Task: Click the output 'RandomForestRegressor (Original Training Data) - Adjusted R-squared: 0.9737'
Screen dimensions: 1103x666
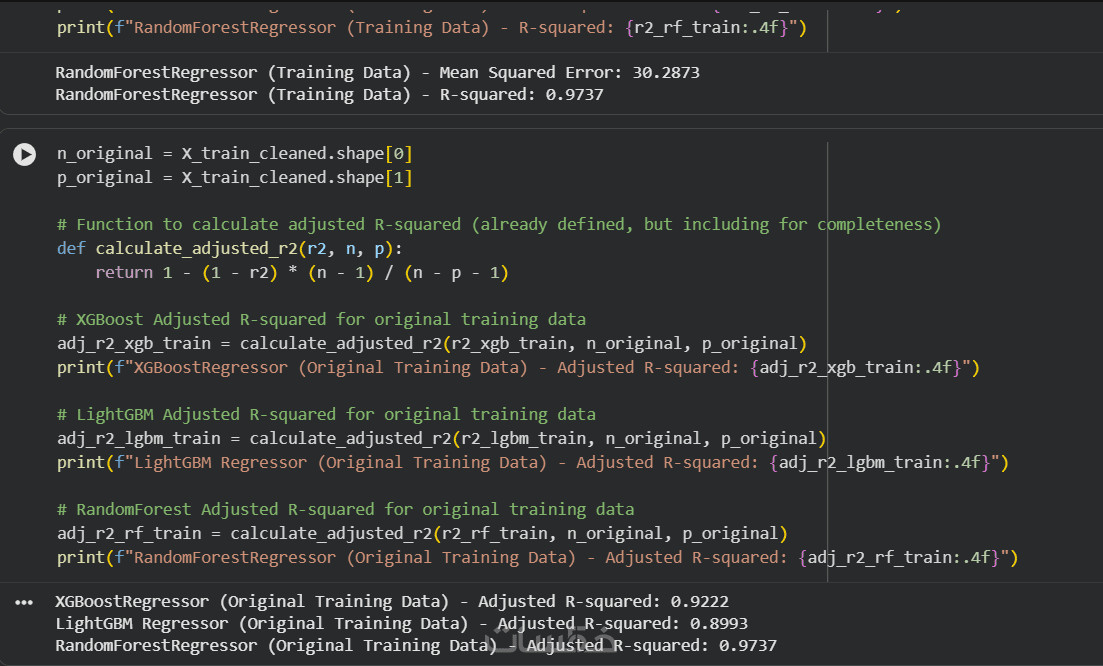Action: tap(416, 646)
